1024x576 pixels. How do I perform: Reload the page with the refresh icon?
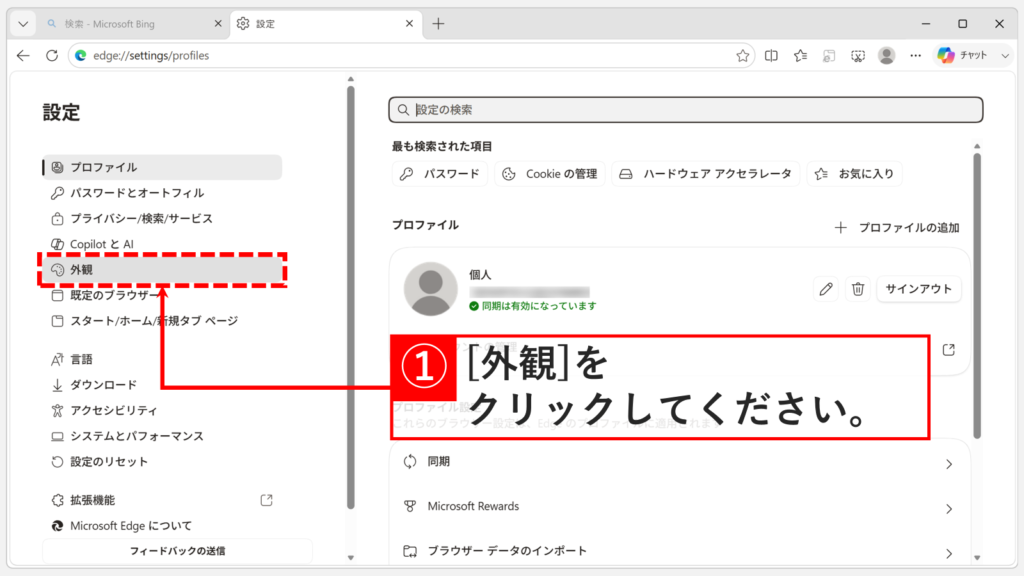click(52, 56)
